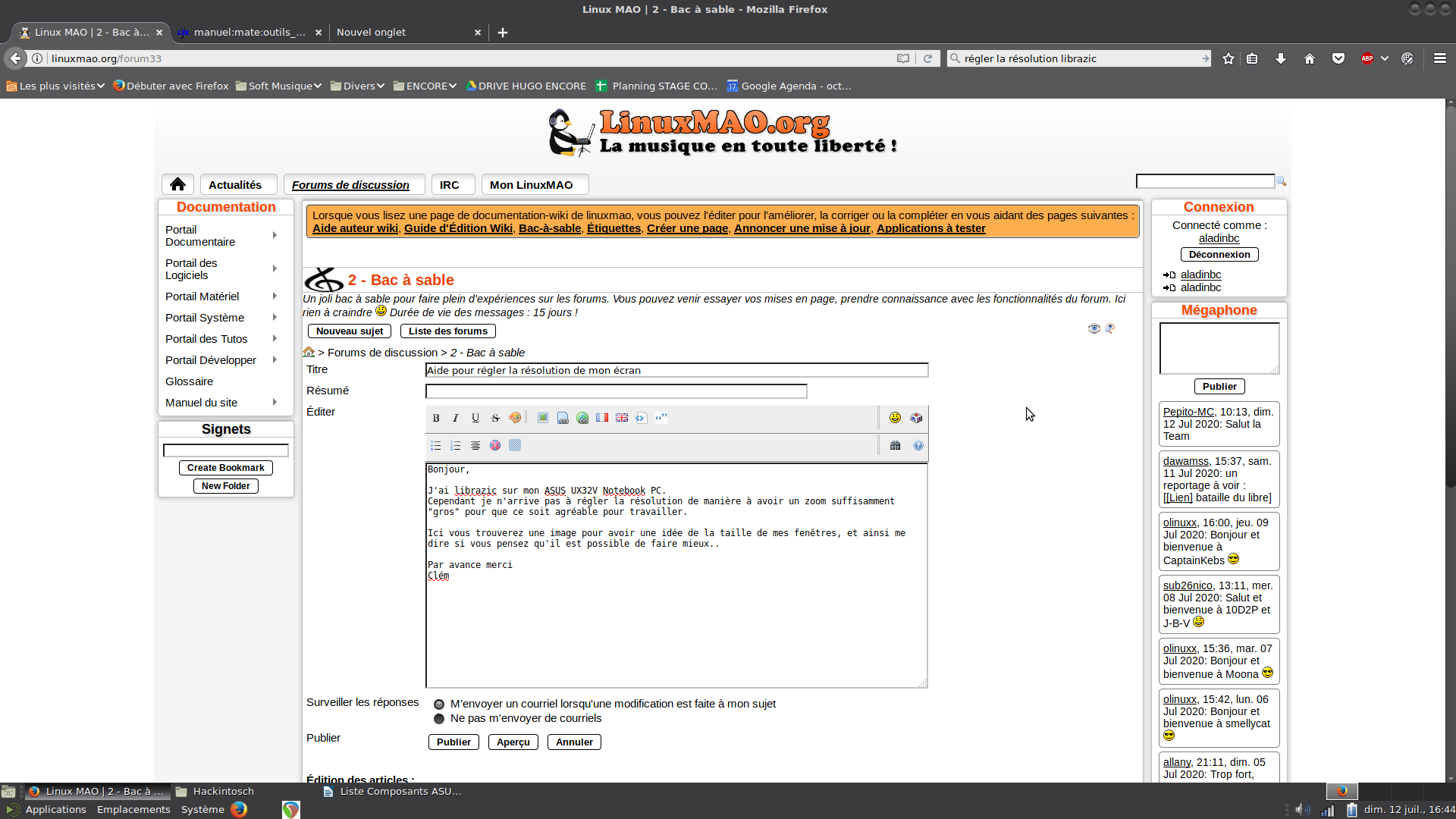Viewport: 1456px width, 819px height.
Task: Click the Aperçu preview button
Action: tap(513, 742)
